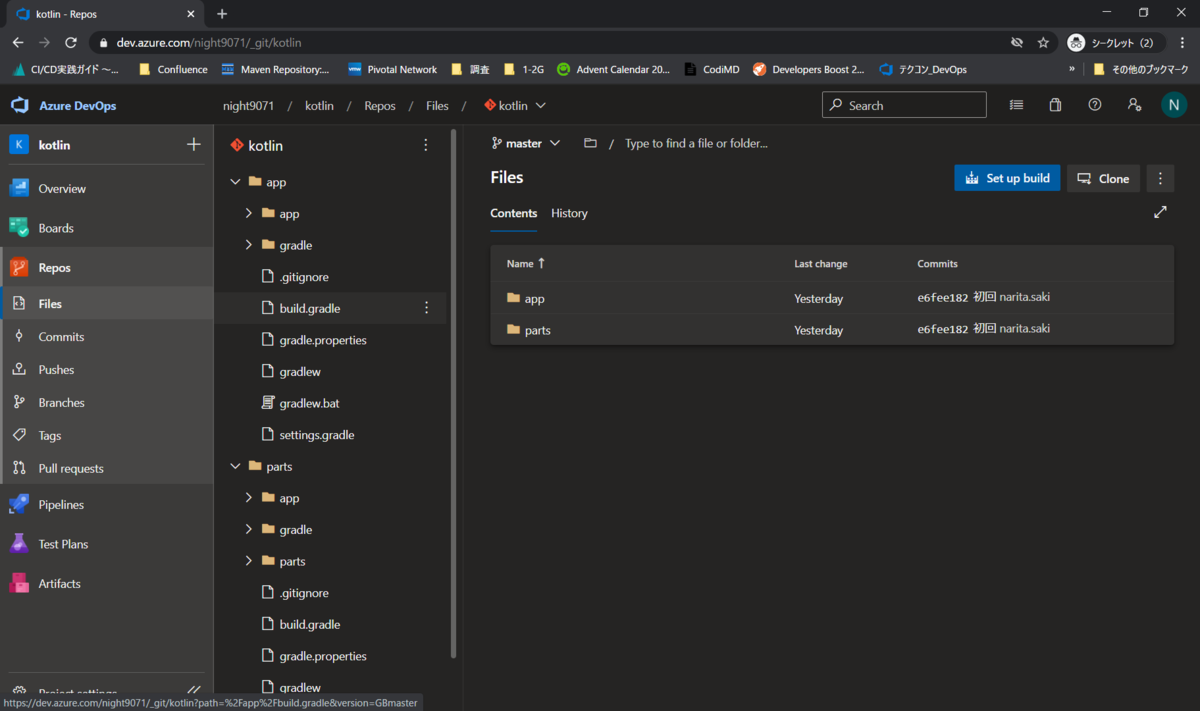The image size is (1200, 711).
Task: Click the folder root icon in path bar
Action: tap(590, 143)
